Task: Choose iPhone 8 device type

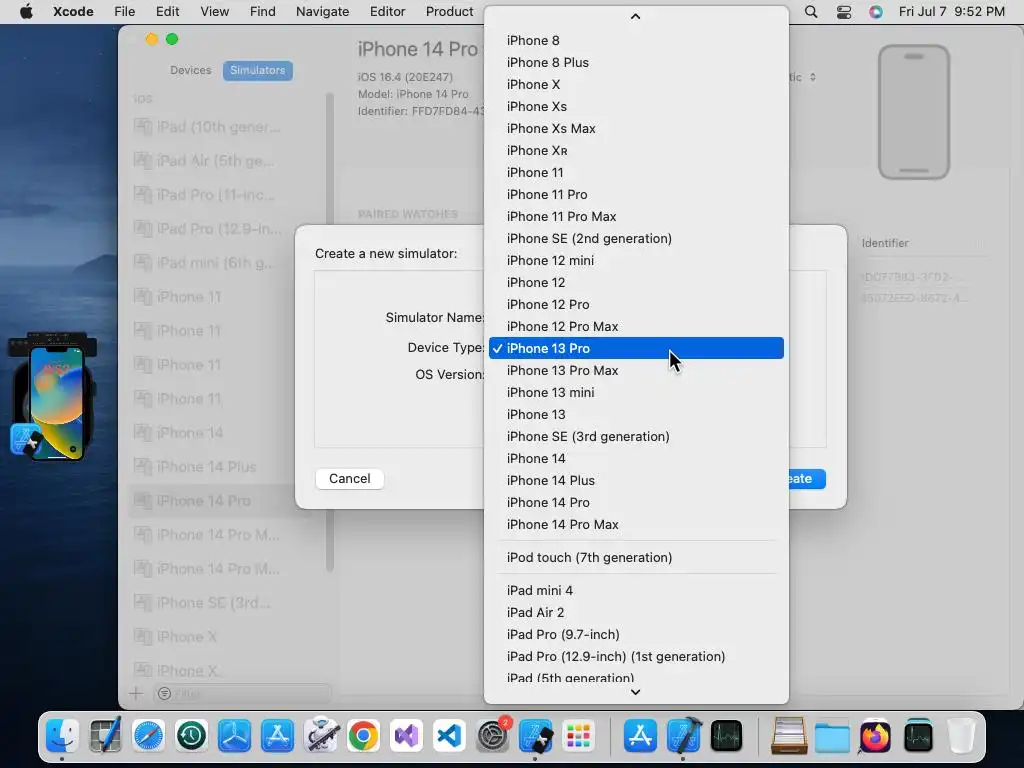Action: point(636,40)
